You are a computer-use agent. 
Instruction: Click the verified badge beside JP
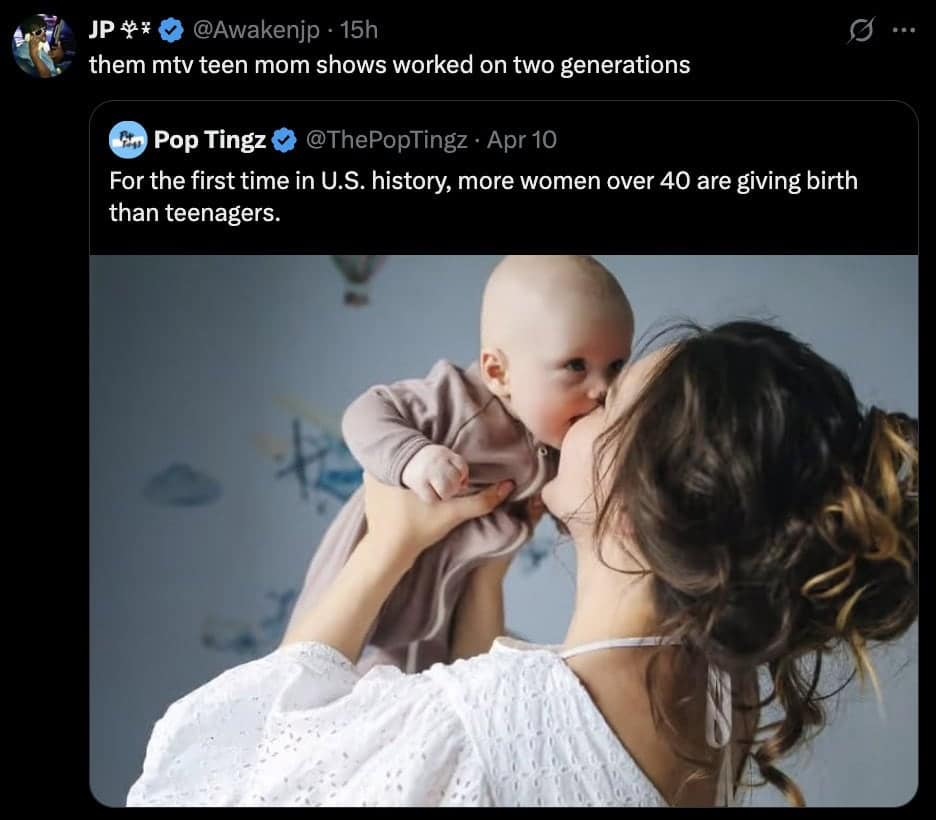pos(170,31)
